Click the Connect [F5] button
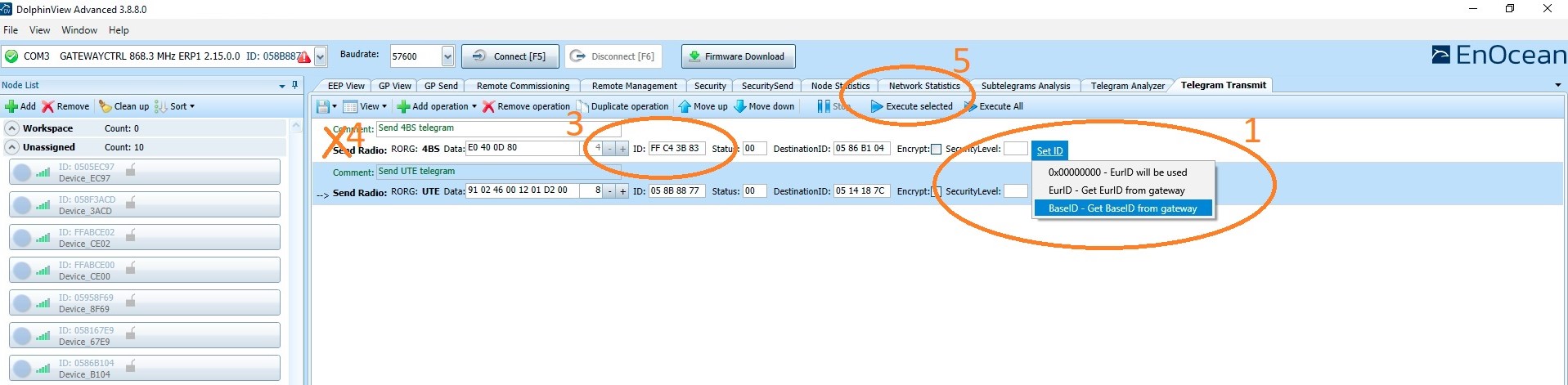This screenshot has width=1568, height=385. pyautogui.click(x=510, y=56)
